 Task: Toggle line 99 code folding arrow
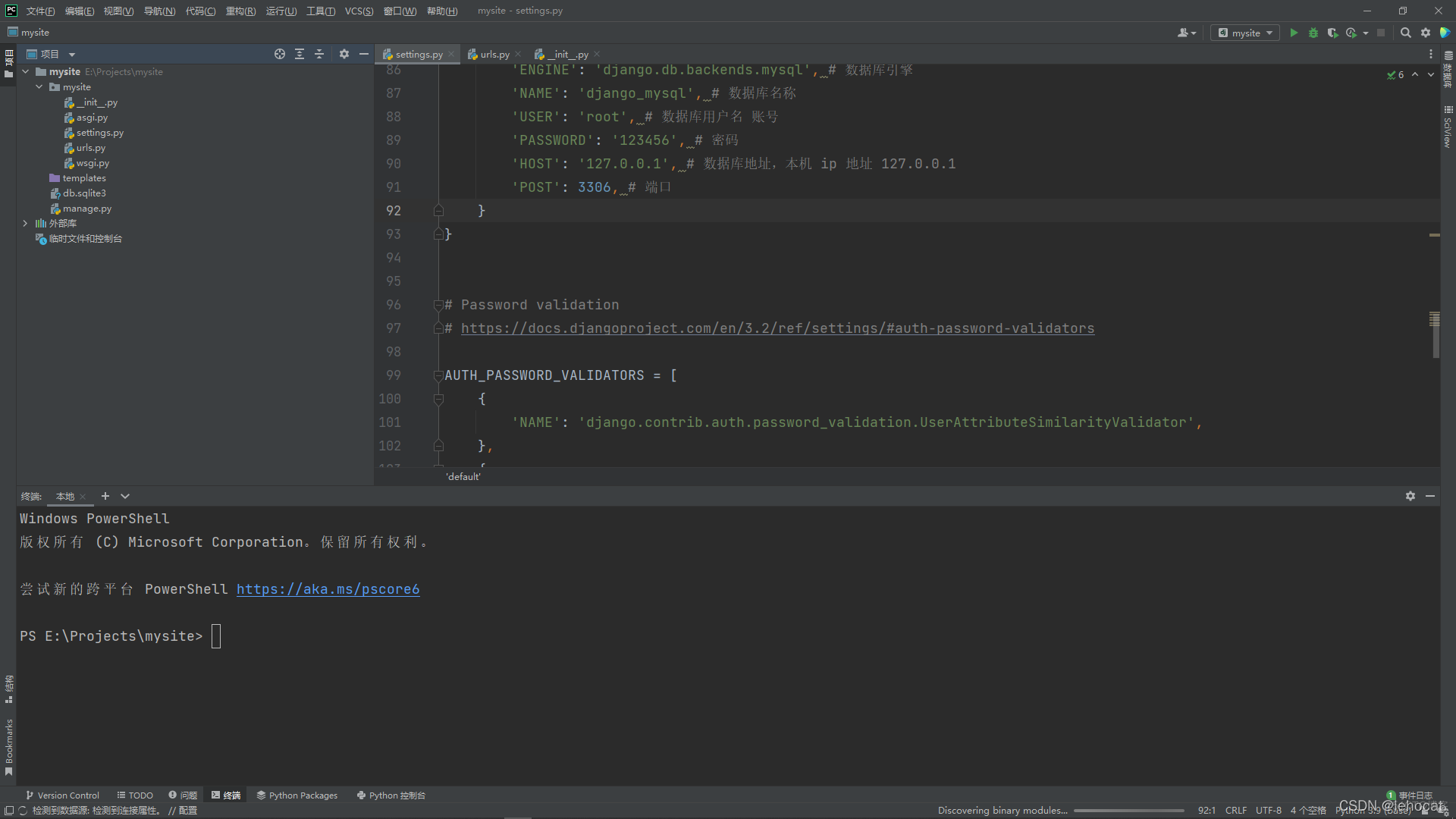438,375
